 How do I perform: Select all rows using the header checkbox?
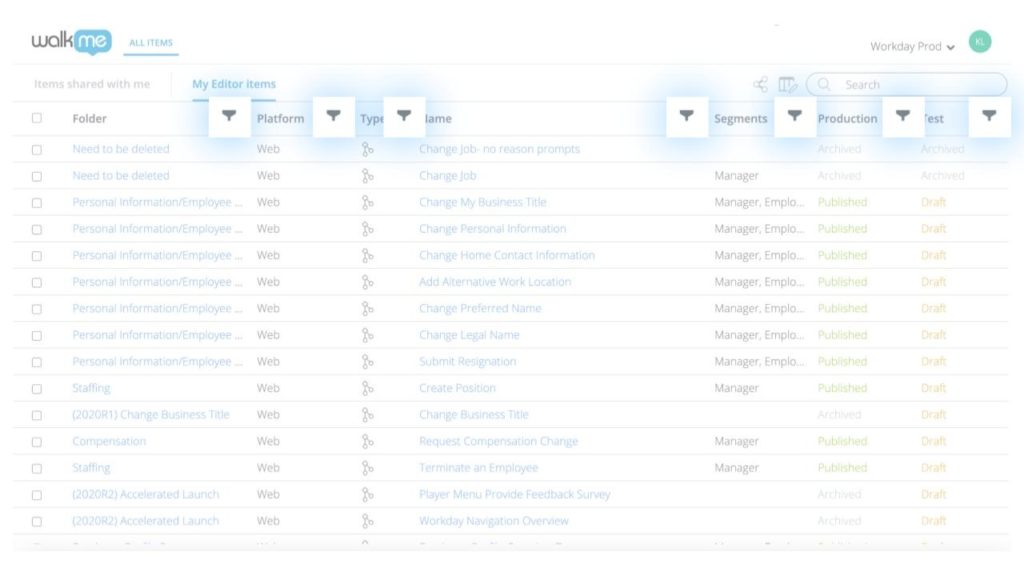pyautogui.click(x=37, y=117)
